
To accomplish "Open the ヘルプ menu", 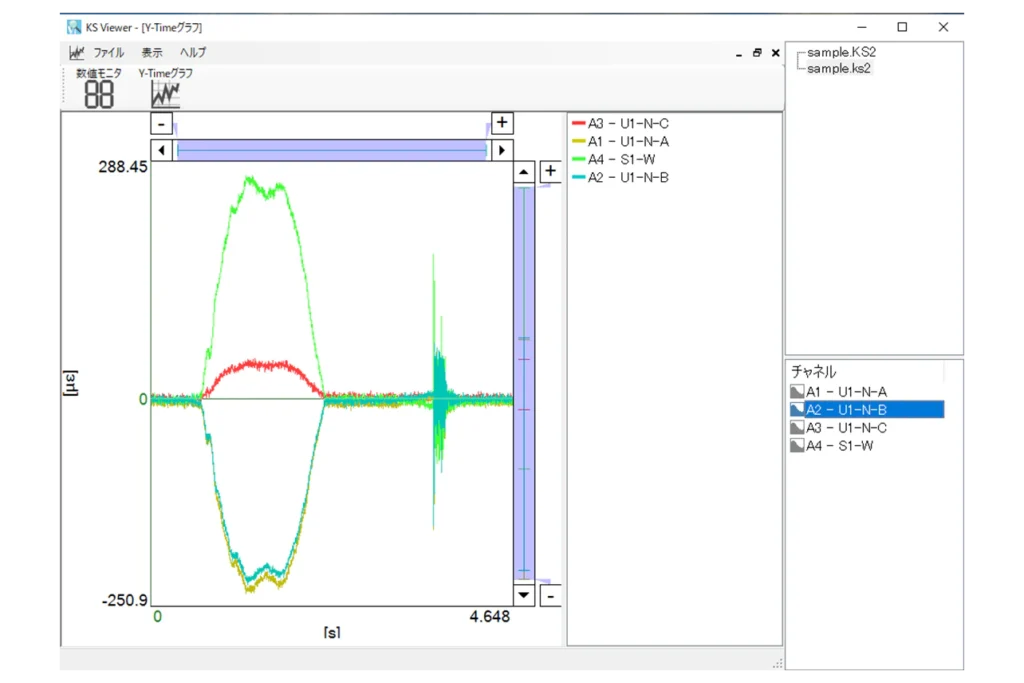I will click(193, 53).
